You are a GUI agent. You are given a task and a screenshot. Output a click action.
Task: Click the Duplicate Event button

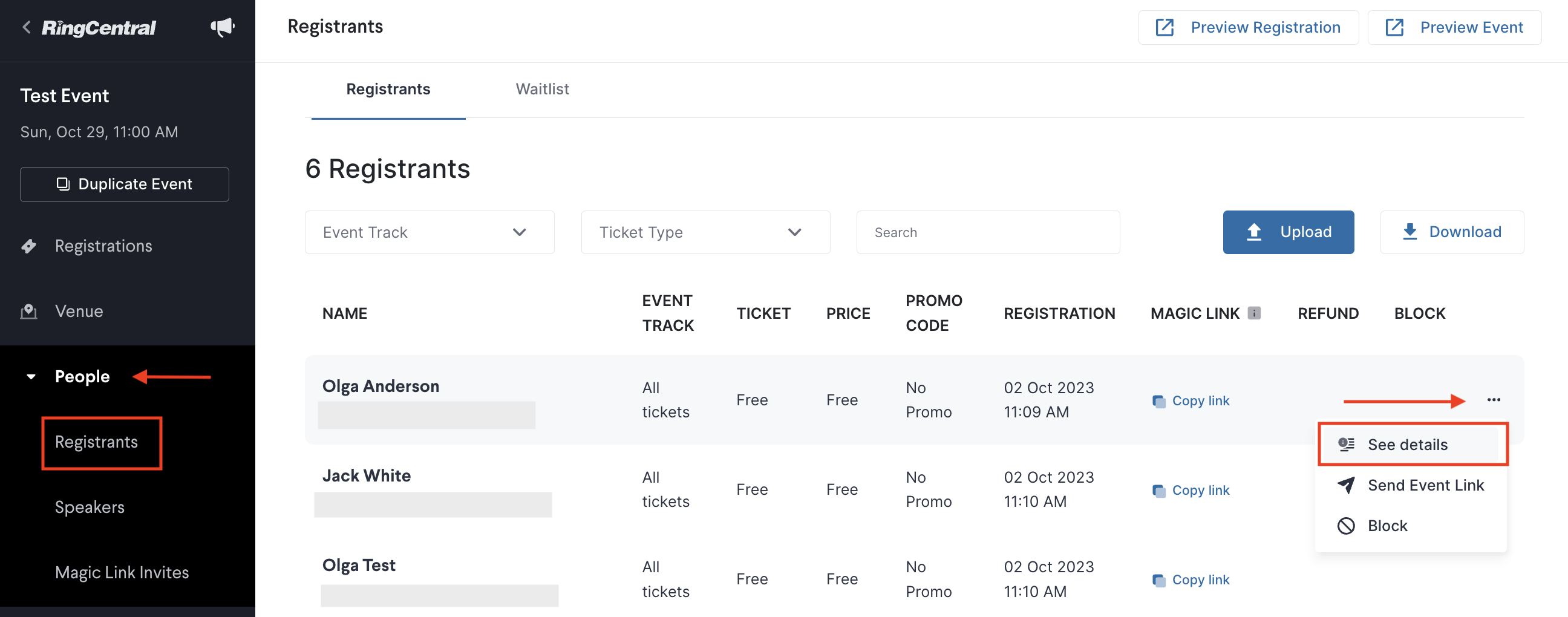[124, 184]
